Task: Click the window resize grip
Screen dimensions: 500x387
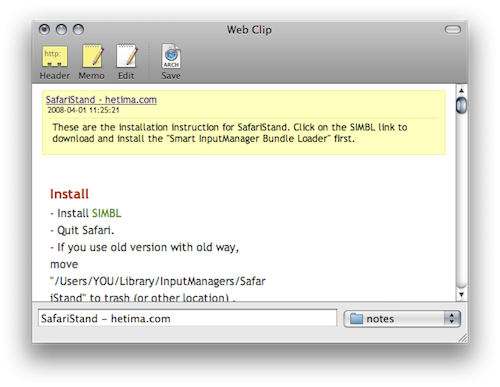Action: (x=463, y=338)
